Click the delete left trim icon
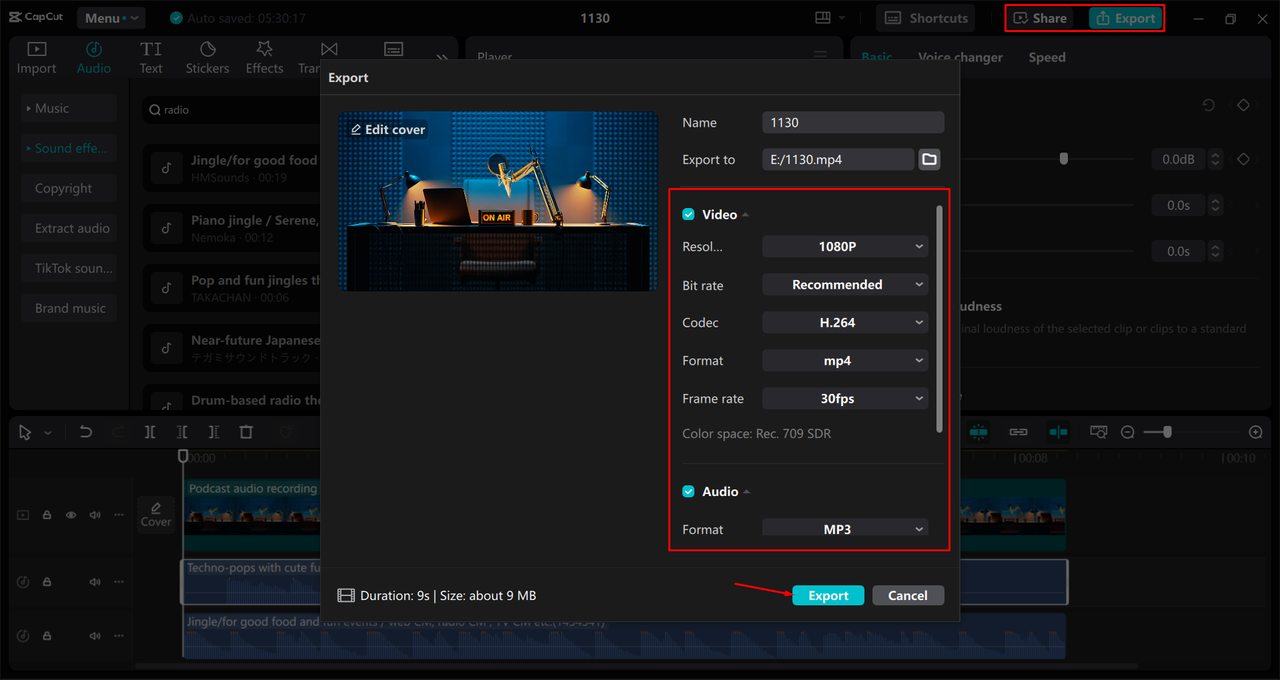Image resolution: width=1280 pixels, height=680 pixels. click(182, 432)
